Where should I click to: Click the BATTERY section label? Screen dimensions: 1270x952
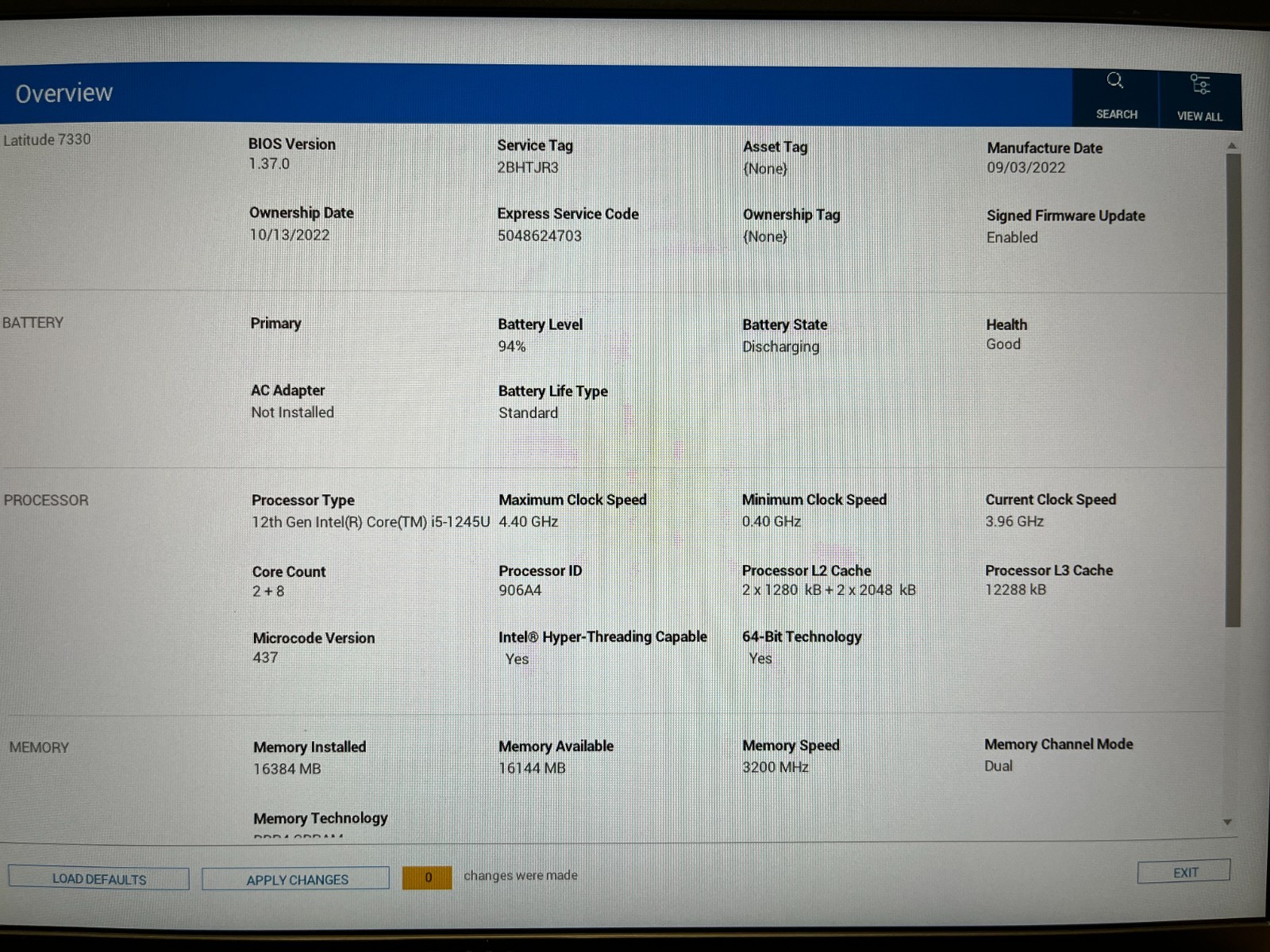point(33,323)
